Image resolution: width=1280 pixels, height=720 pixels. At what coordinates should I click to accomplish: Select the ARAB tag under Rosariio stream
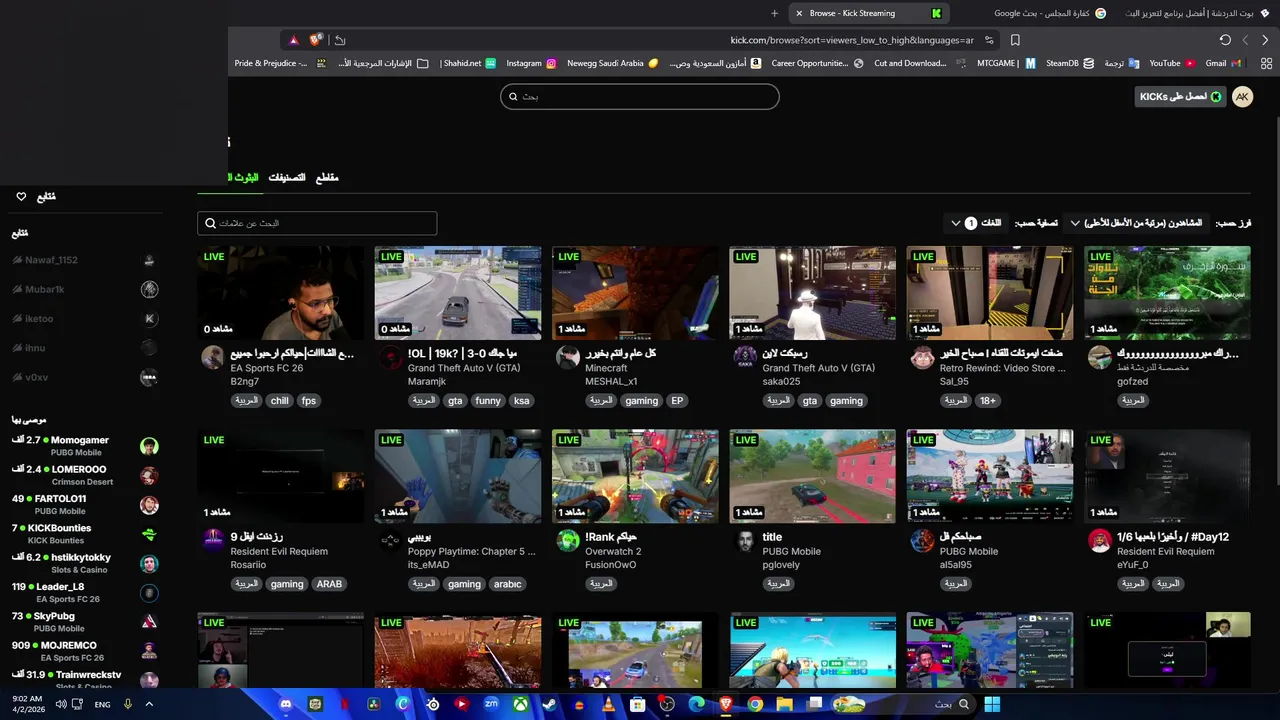coord(329,584)
